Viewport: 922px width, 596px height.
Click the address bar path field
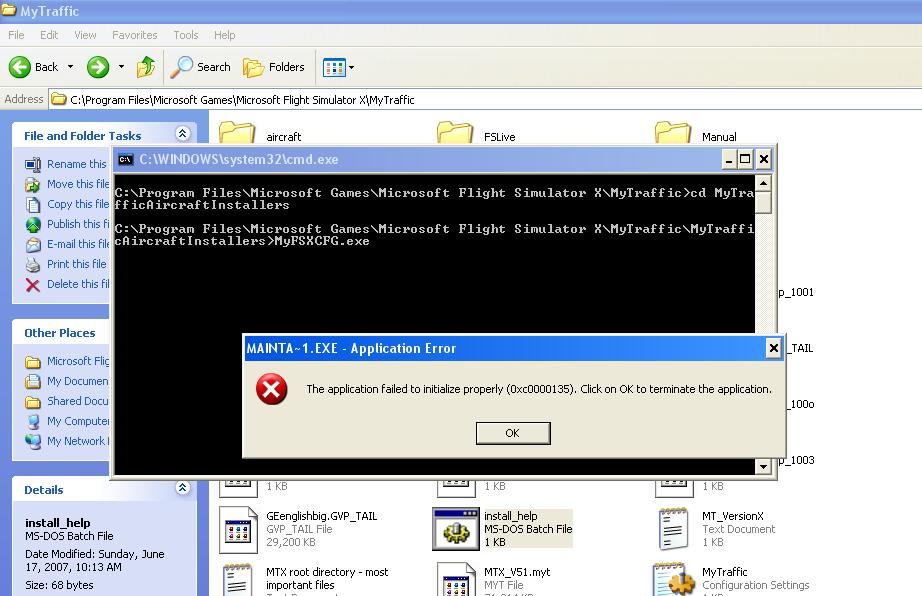pos(485,99)
